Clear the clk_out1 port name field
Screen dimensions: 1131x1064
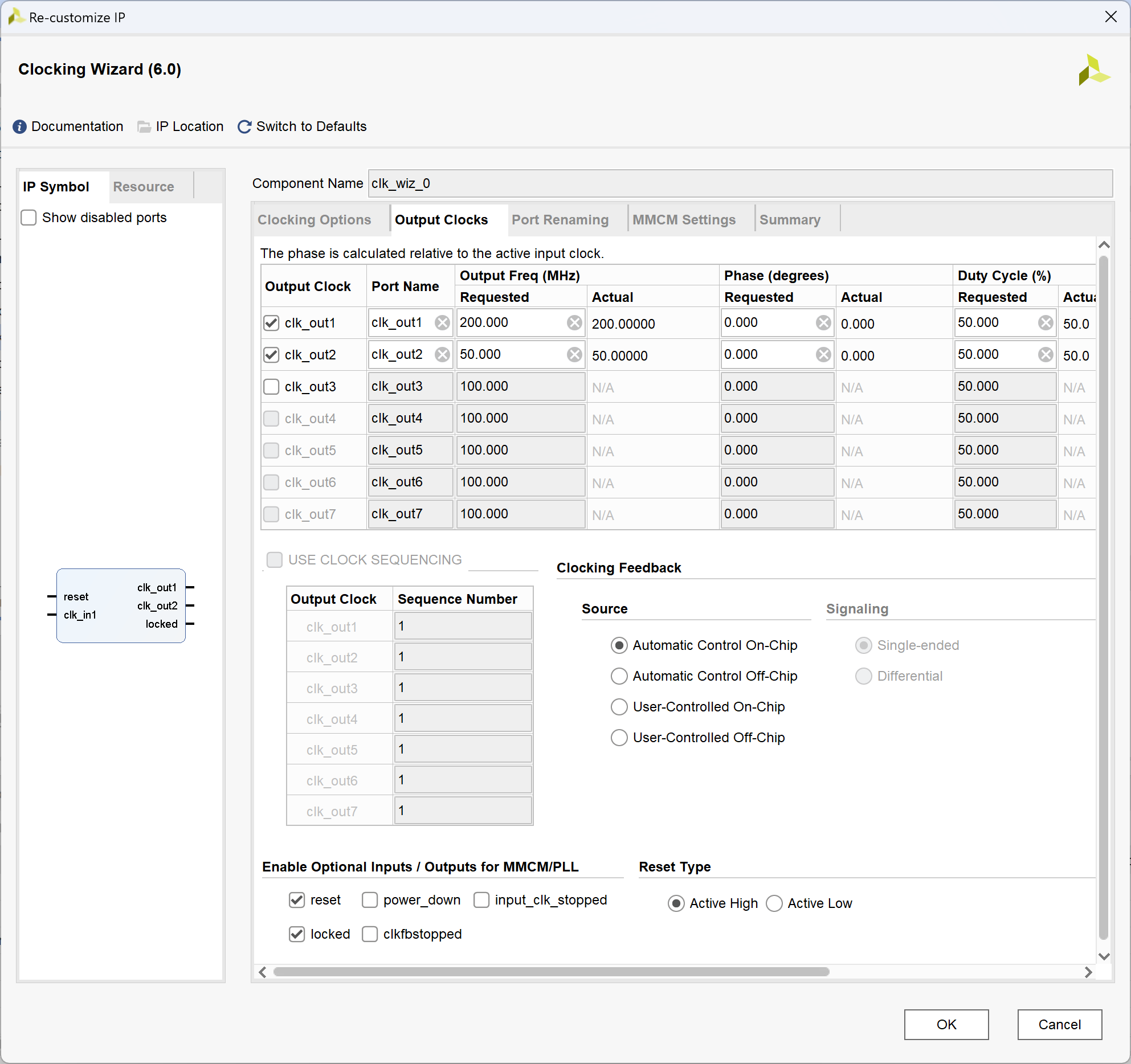442,323
